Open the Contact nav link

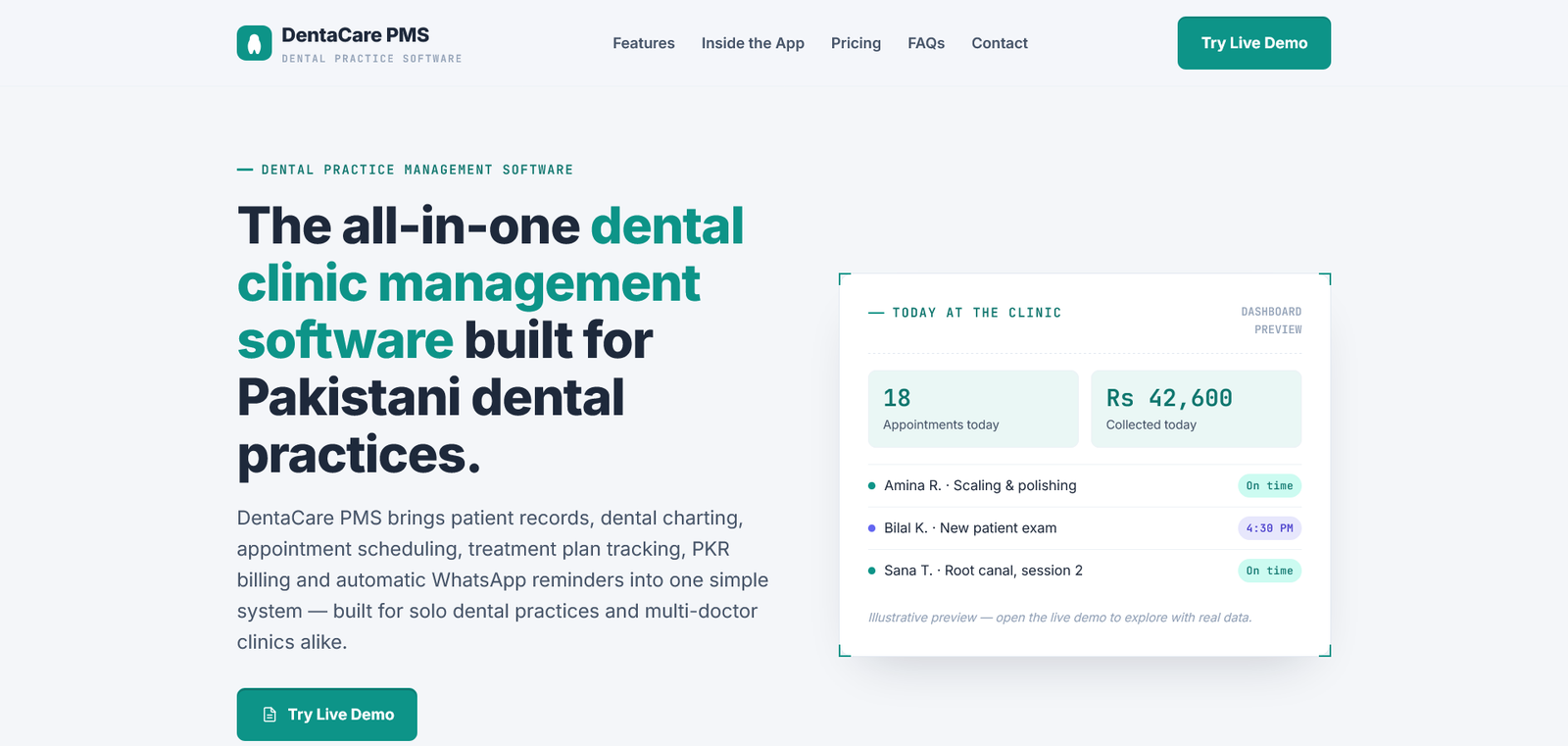pos(1000,43)
